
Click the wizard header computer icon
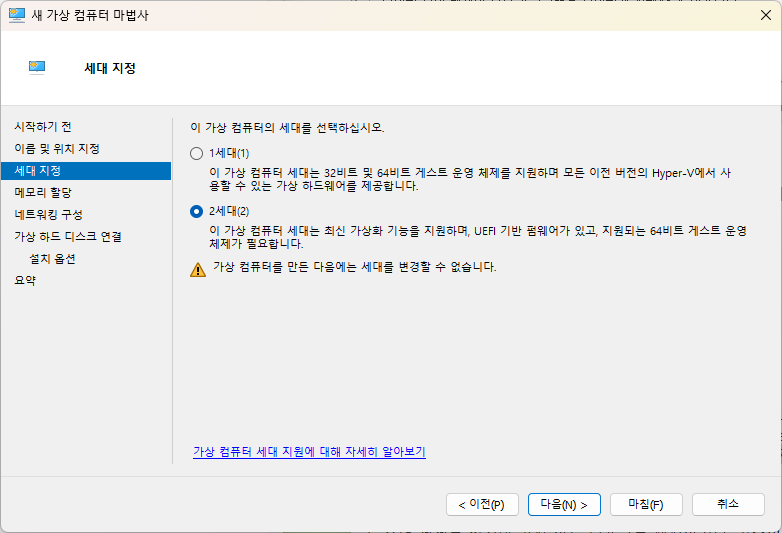coord(37,67)
